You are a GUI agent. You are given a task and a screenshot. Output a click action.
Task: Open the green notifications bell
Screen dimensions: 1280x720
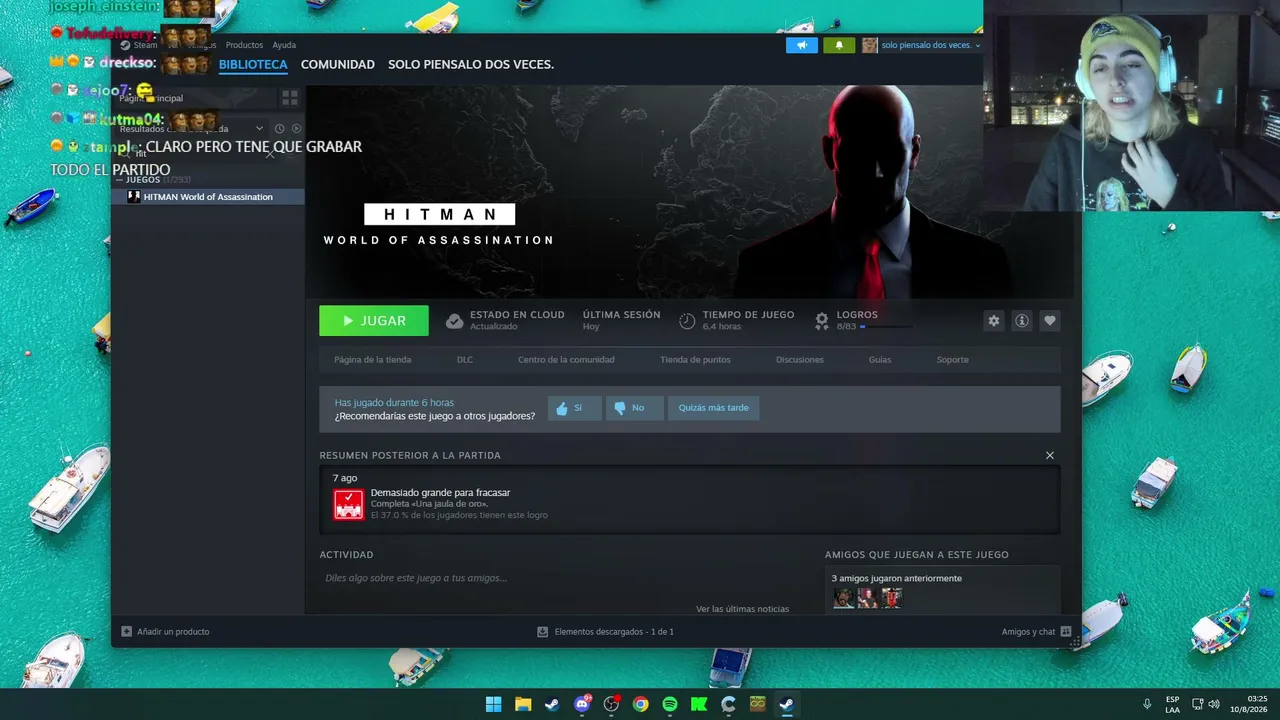839,45
